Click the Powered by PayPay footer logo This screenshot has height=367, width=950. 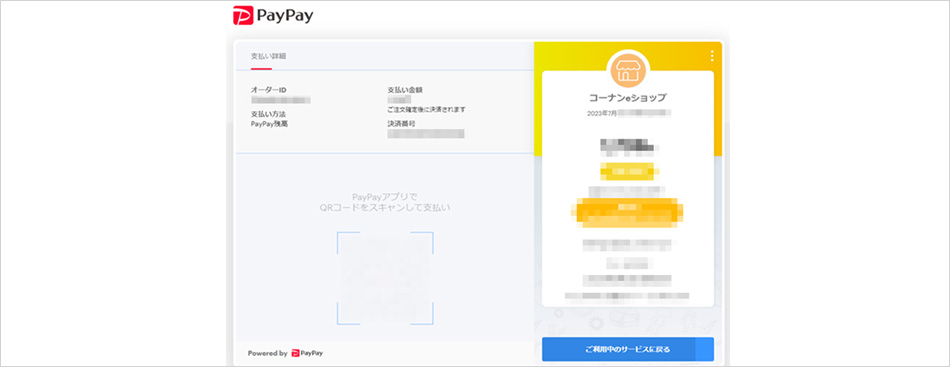(285, 353)
